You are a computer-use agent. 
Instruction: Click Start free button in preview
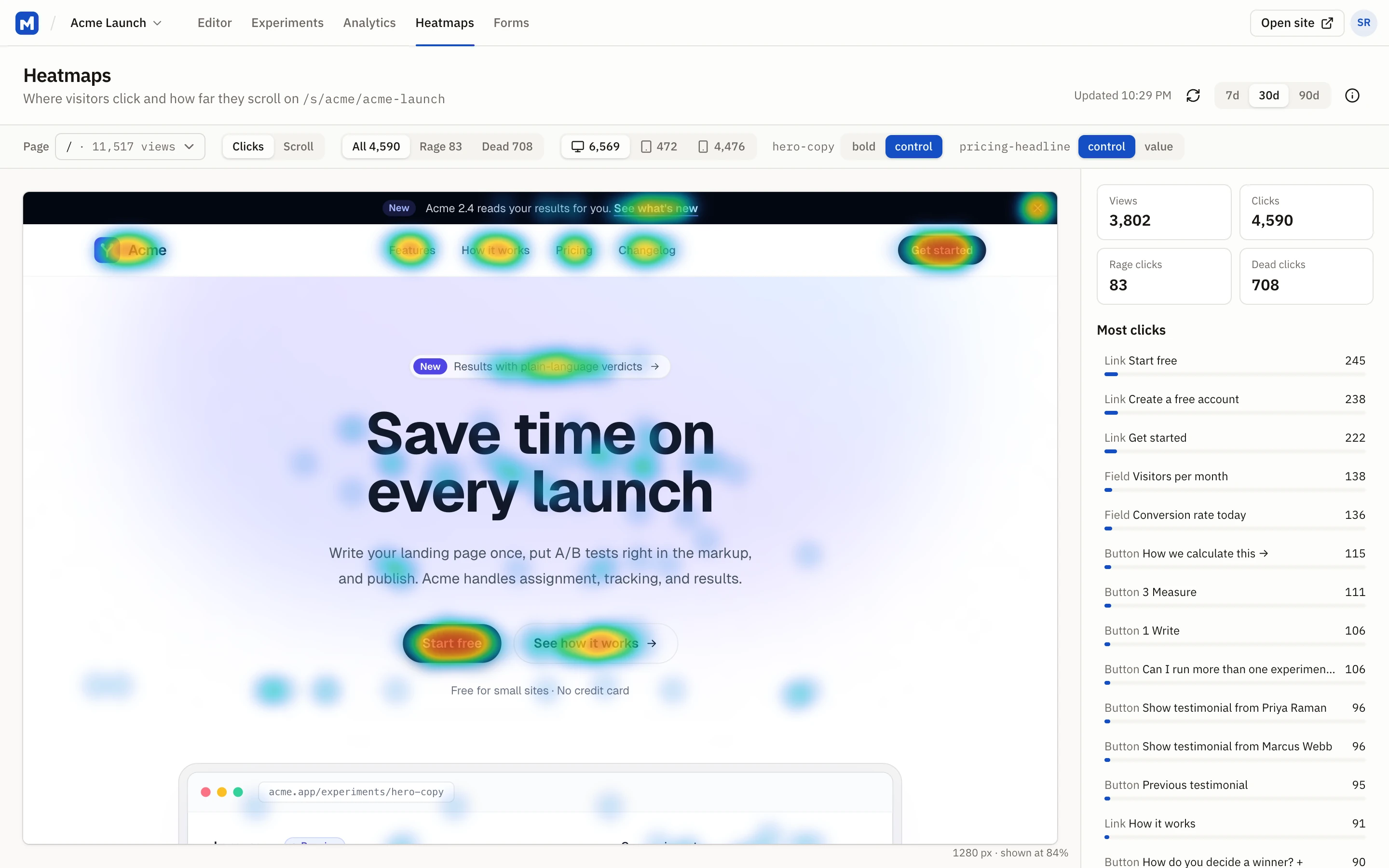pos(452,643)
